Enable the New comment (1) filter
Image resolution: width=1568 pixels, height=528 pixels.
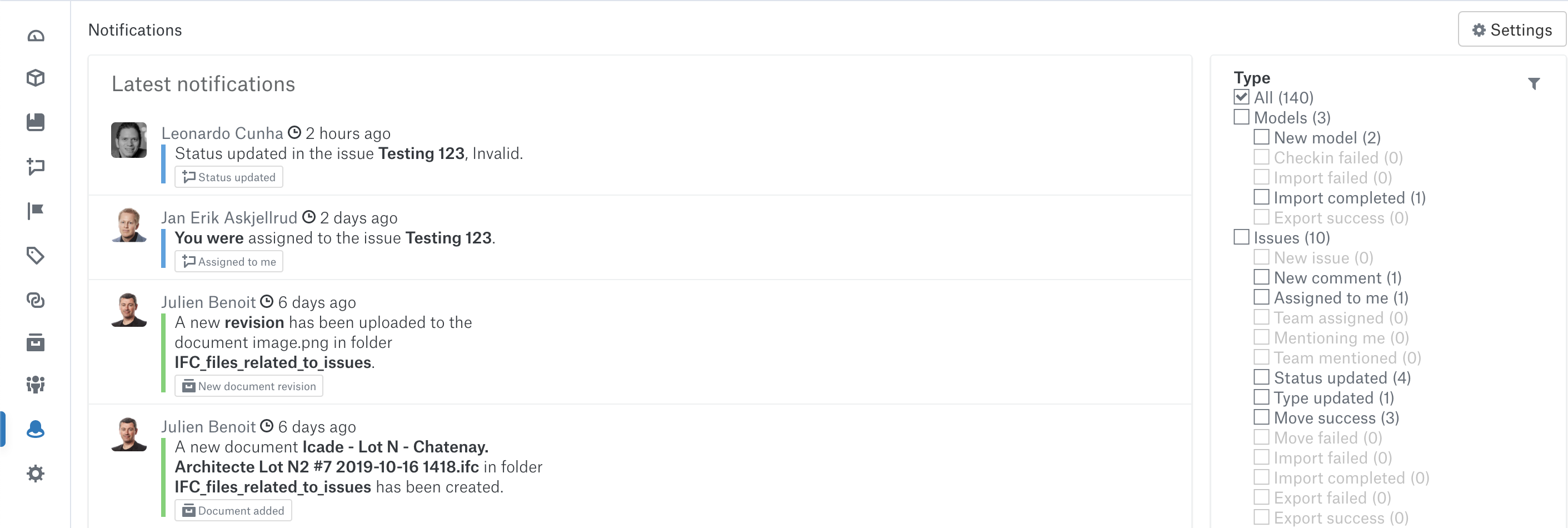(x=1261, y=277)
